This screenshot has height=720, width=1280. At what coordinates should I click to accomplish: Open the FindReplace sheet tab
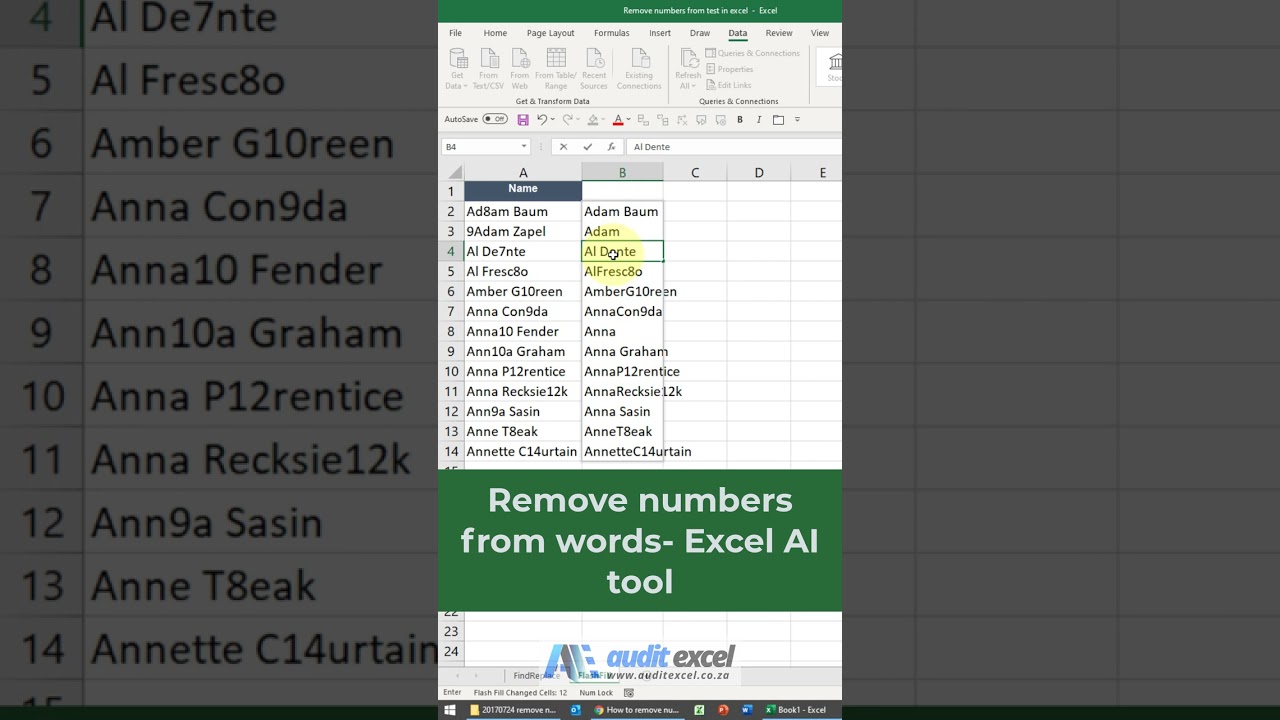tap(536, 676)
